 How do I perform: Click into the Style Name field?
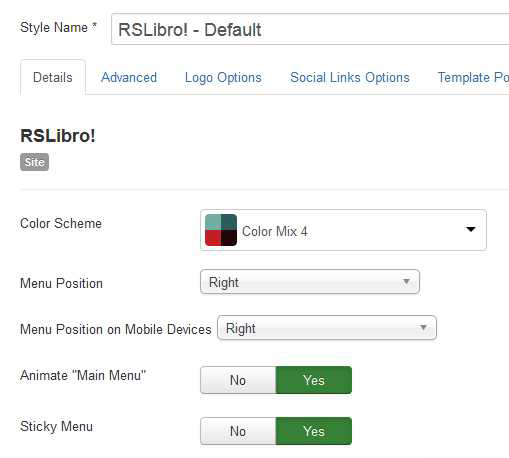(310, 29)
